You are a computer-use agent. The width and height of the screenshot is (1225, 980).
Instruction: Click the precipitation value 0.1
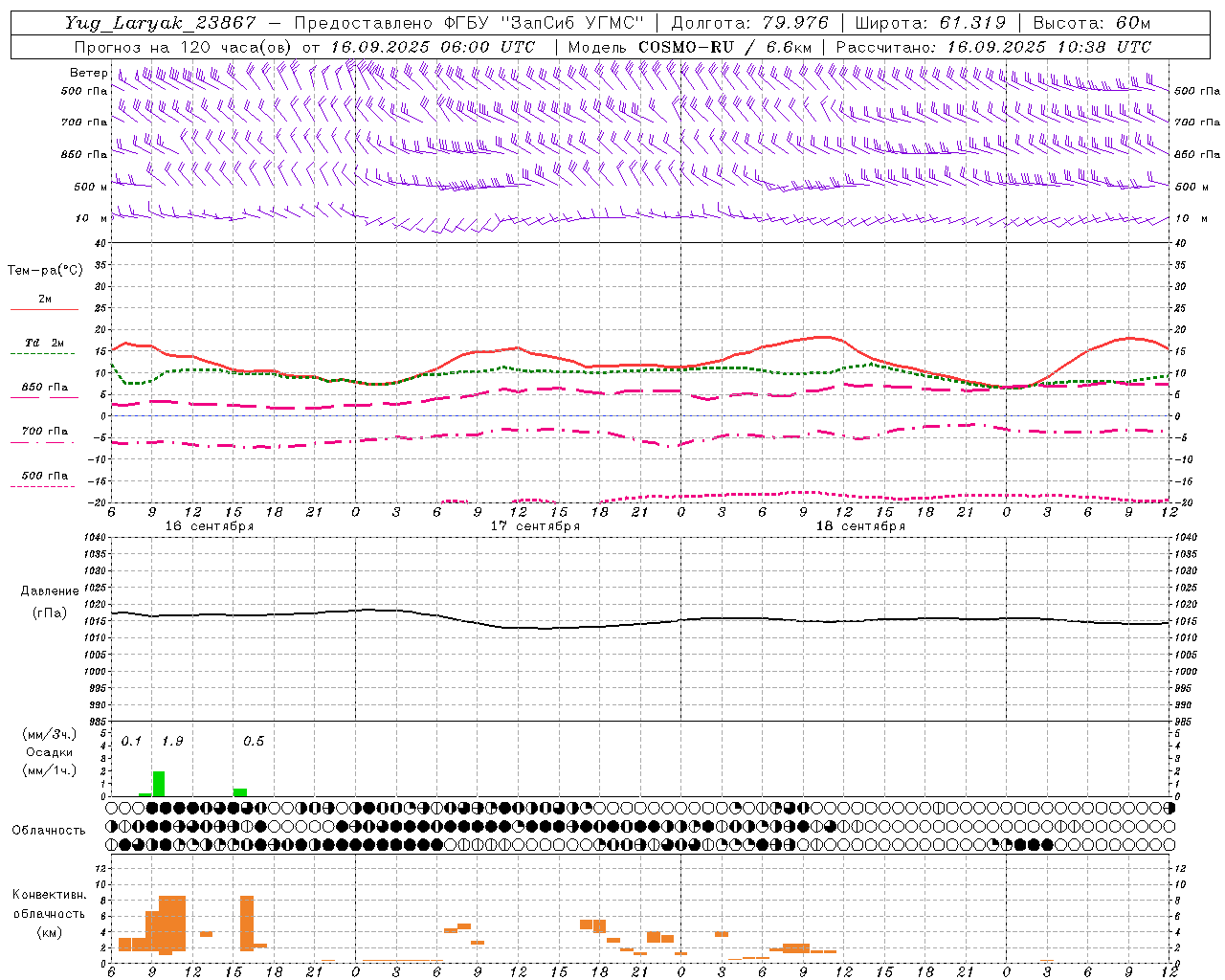(131, 742)
